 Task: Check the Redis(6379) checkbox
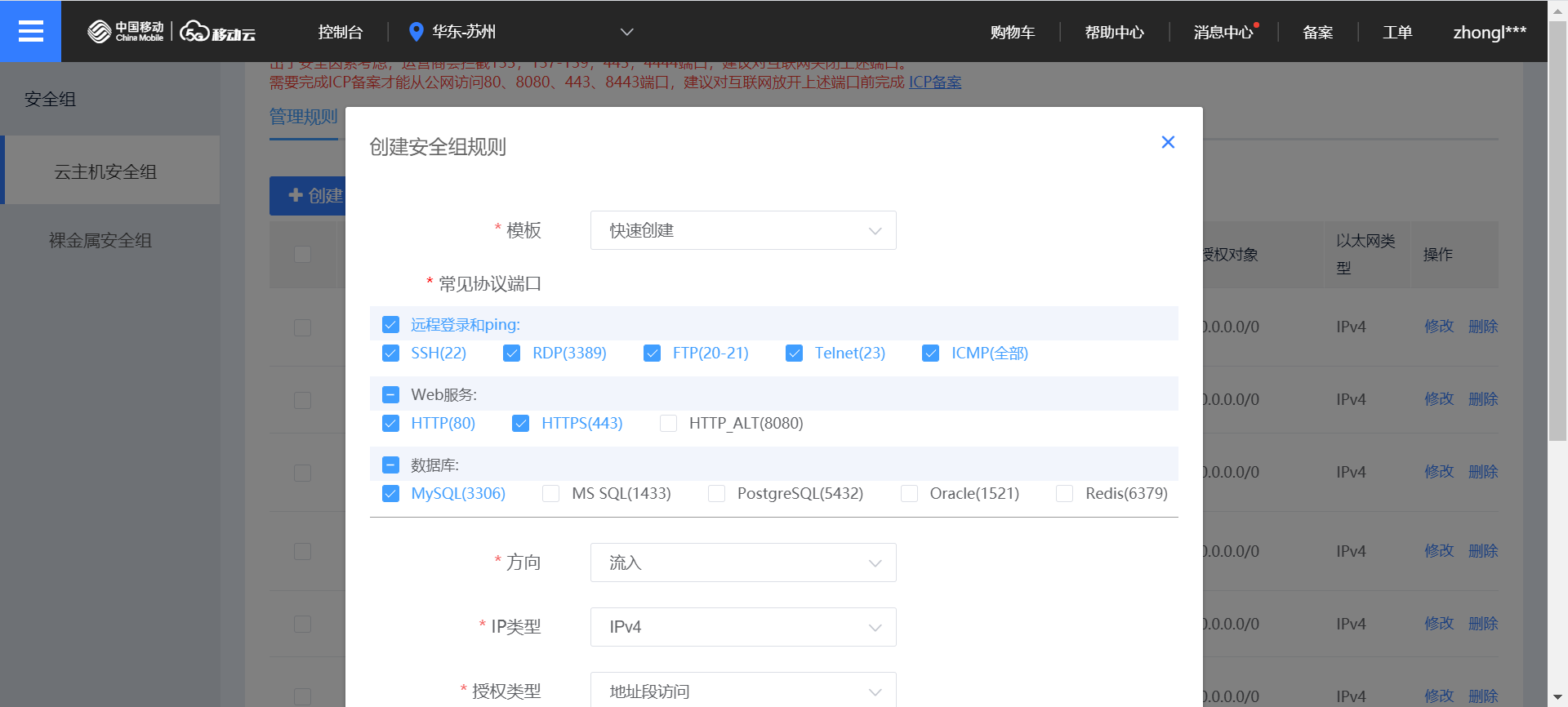[x=1064, y=493]
